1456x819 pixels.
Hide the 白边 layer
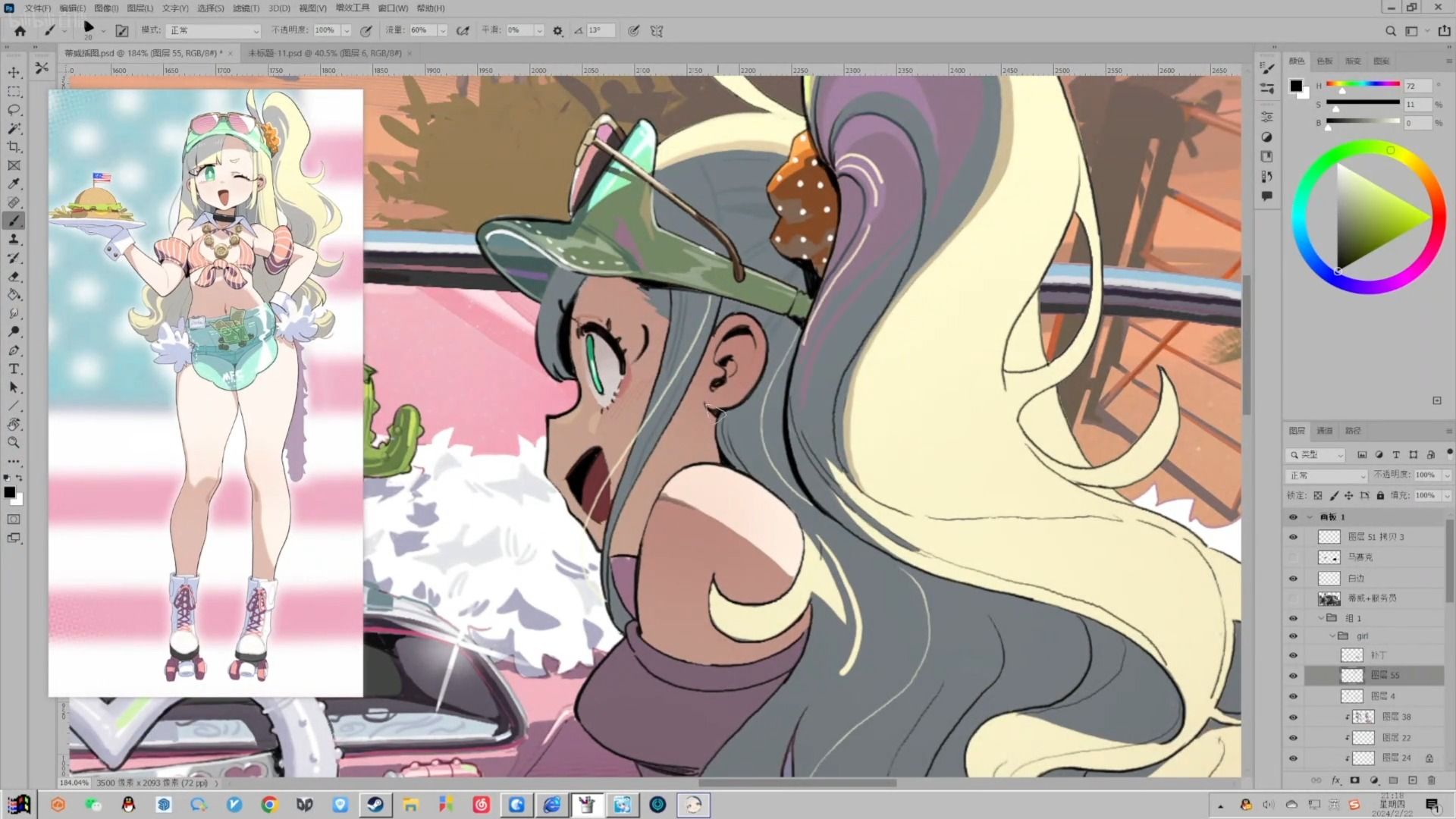pyautogui.click(x=1294, y=579)
